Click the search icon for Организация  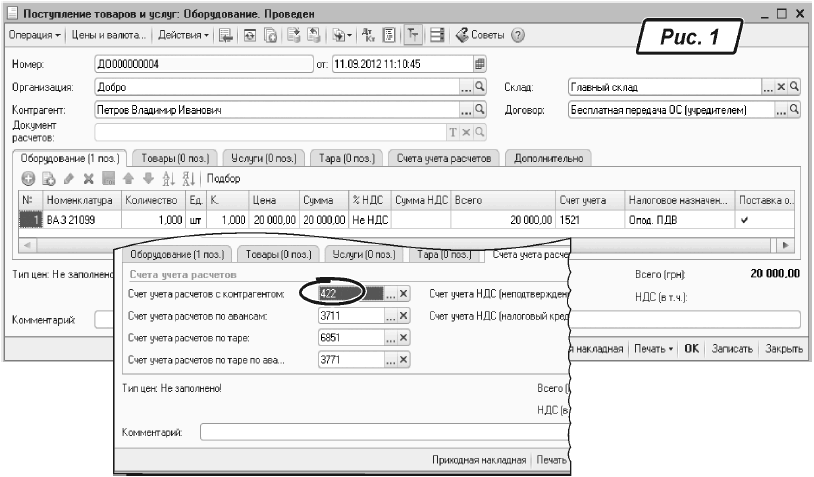click(480, 87)
